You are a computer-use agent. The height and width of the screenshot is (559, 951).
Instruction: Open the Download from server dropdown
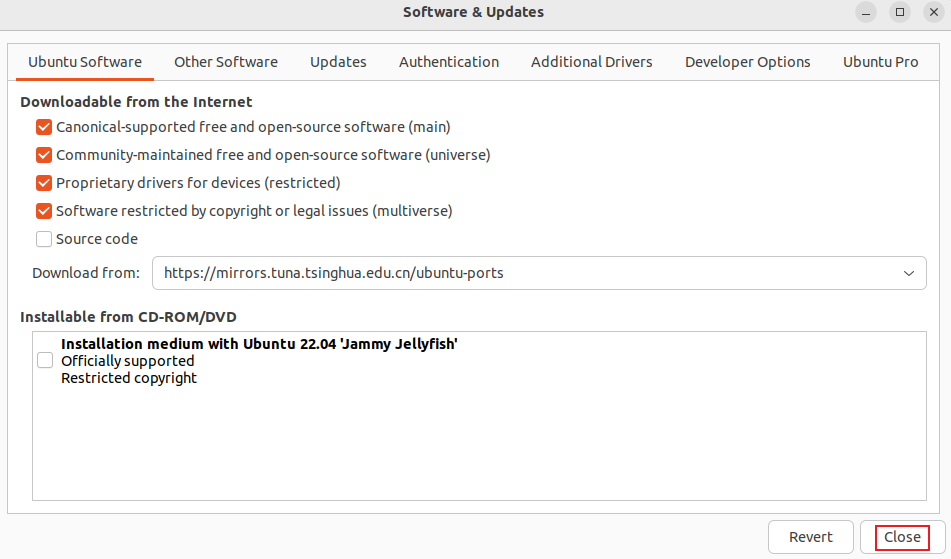(x=539, y=273)
